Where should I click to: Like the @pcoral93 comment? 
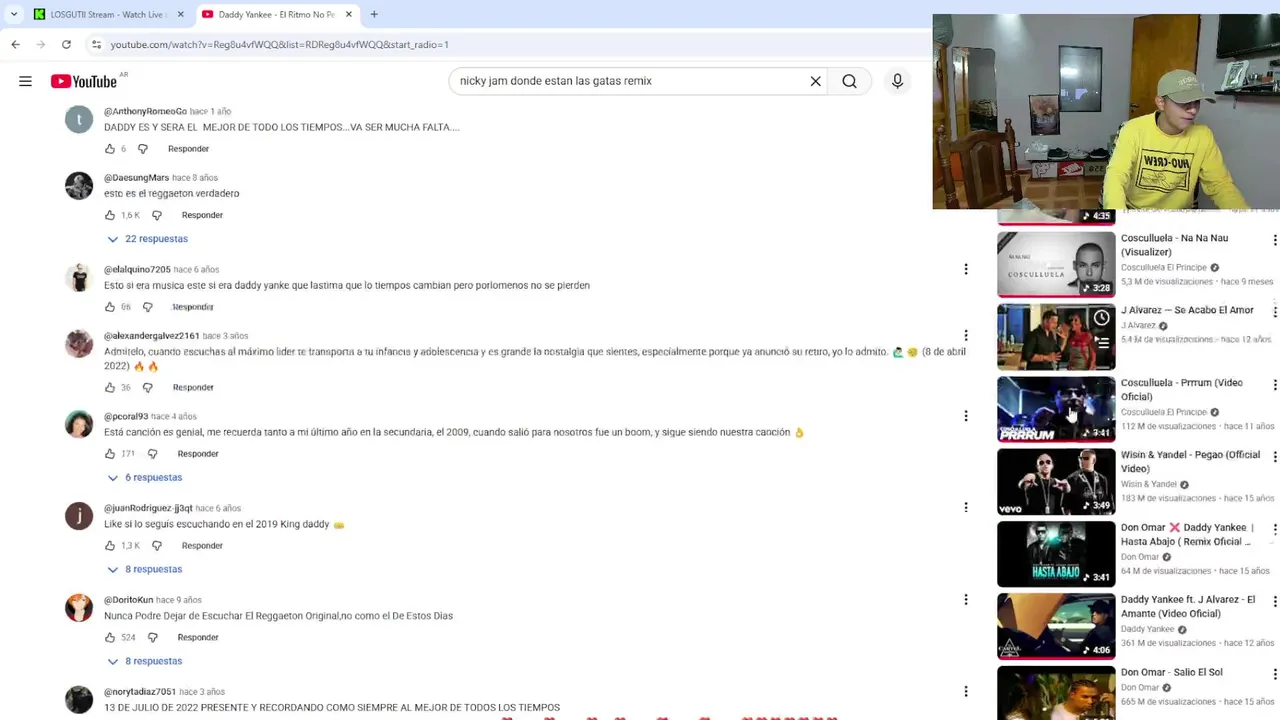110,454
